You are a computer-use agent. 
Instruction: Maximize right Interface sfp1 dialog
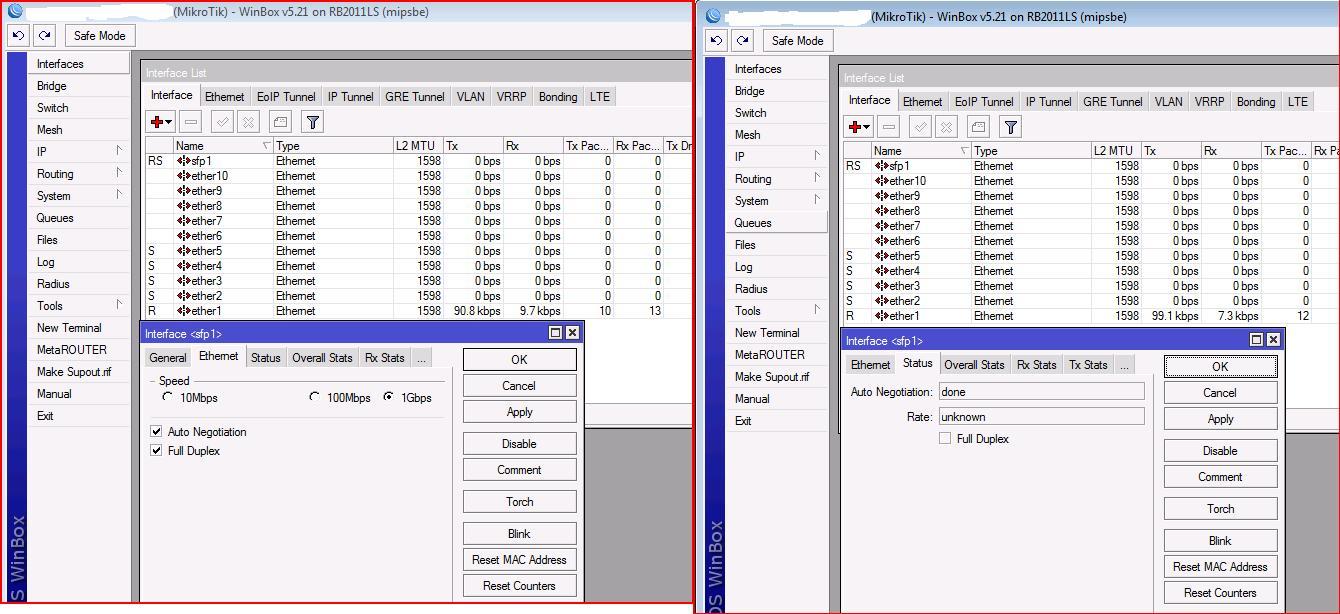(1257, 340)
